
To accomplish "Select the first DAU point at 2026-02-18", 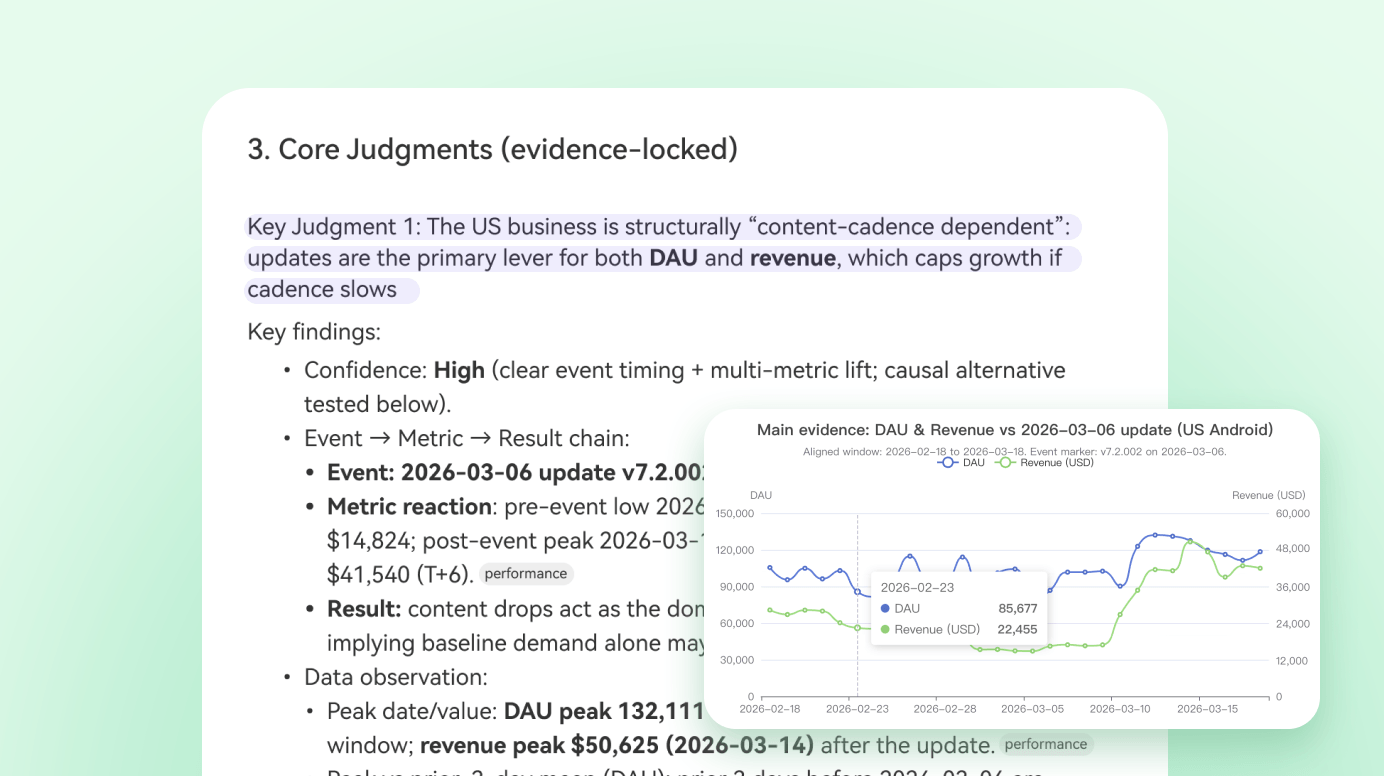I will tap(769, 567).
